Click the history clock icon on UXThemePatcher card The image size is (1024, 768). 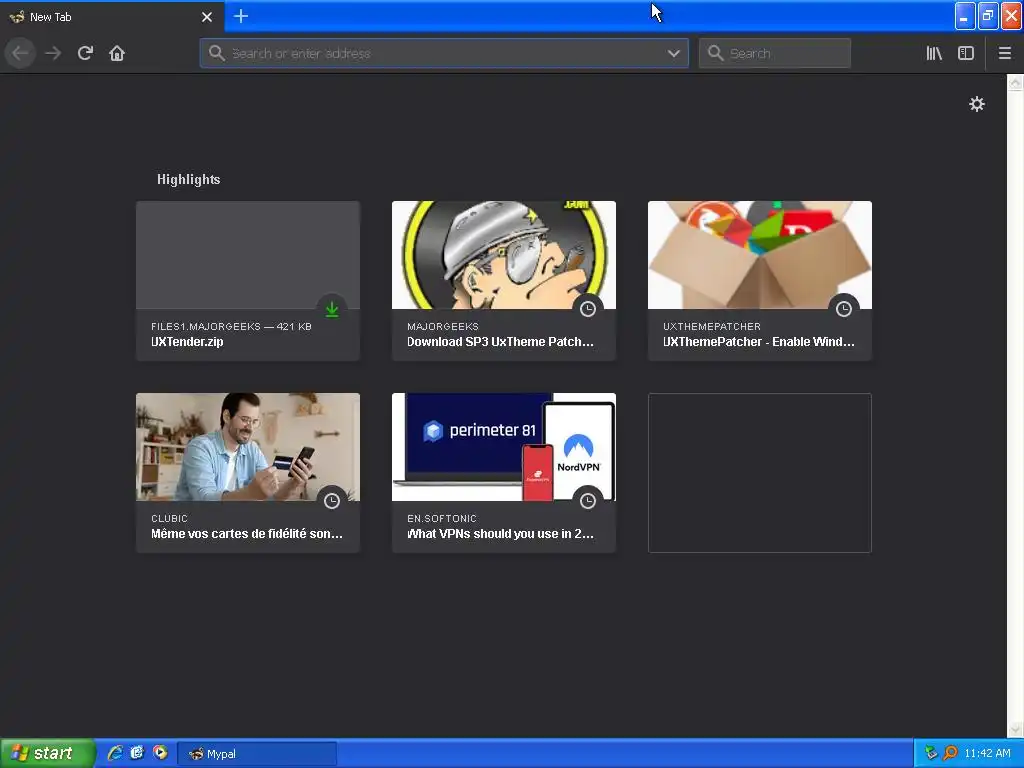(x=844, y=309)
